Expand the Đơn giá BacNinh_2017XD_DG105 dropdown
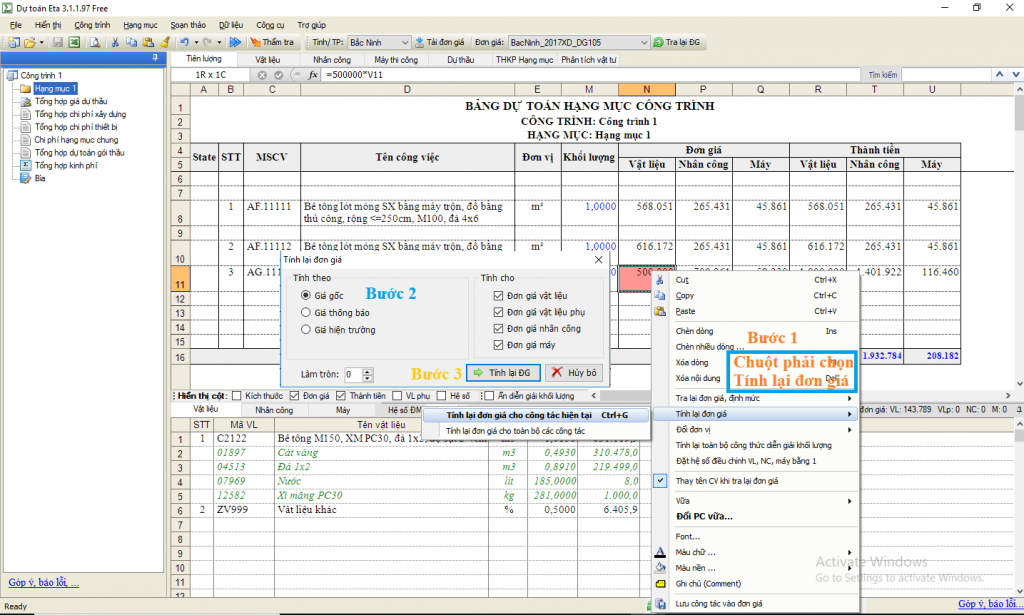This screenshot has height=615, width=1024. 643,43
